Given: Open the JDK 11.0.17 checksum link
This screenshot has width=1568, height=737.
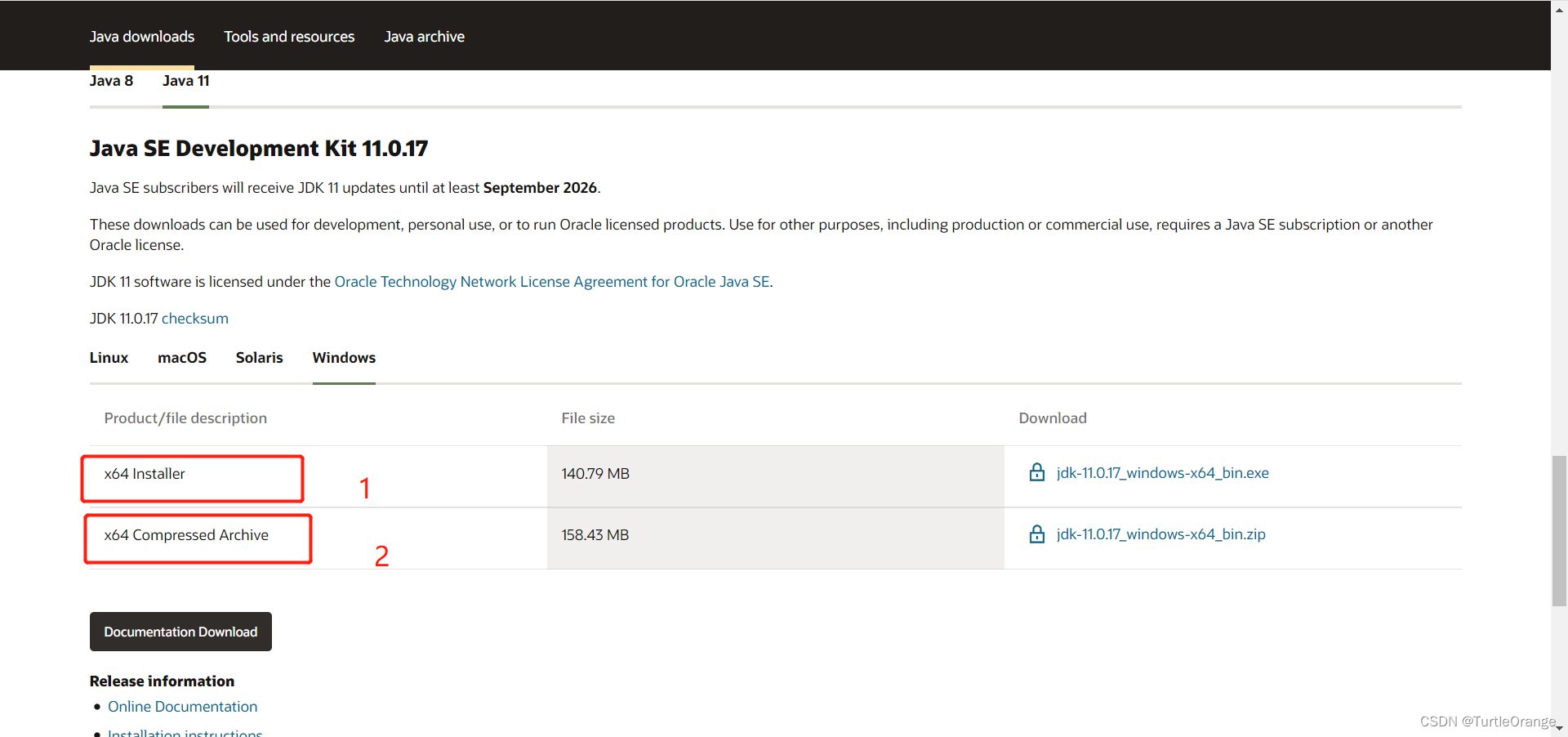Looking at the screenshot, I should pyautogui.click(x=195, y=319).
